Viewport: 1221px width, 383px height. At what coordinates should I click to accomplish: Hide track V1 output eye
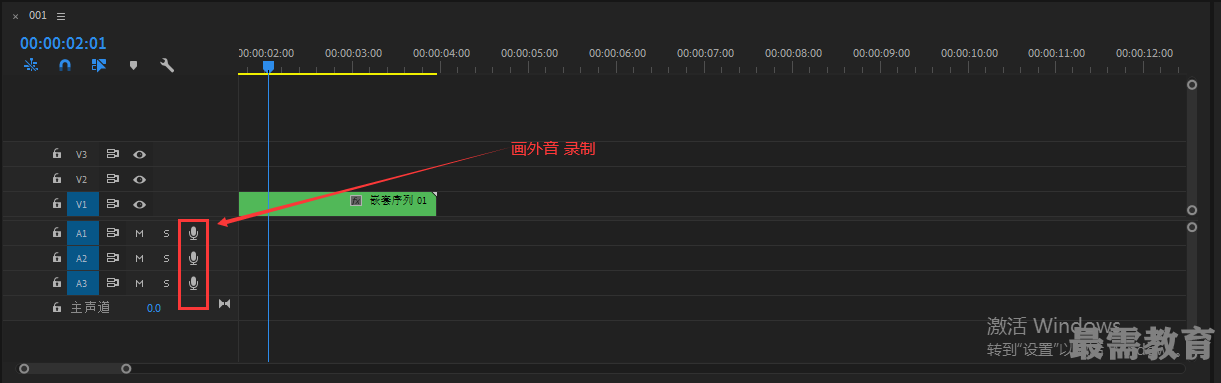coord(140,204)
